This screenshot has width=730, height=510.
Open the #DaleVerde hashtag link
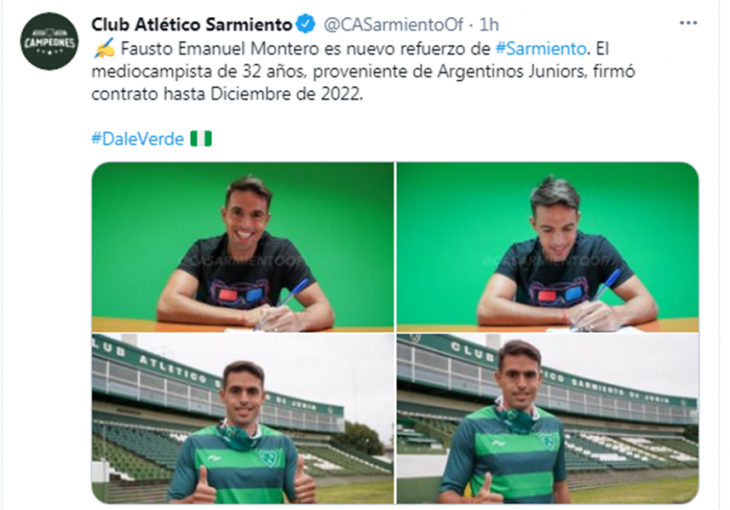(x=138, y=139)
